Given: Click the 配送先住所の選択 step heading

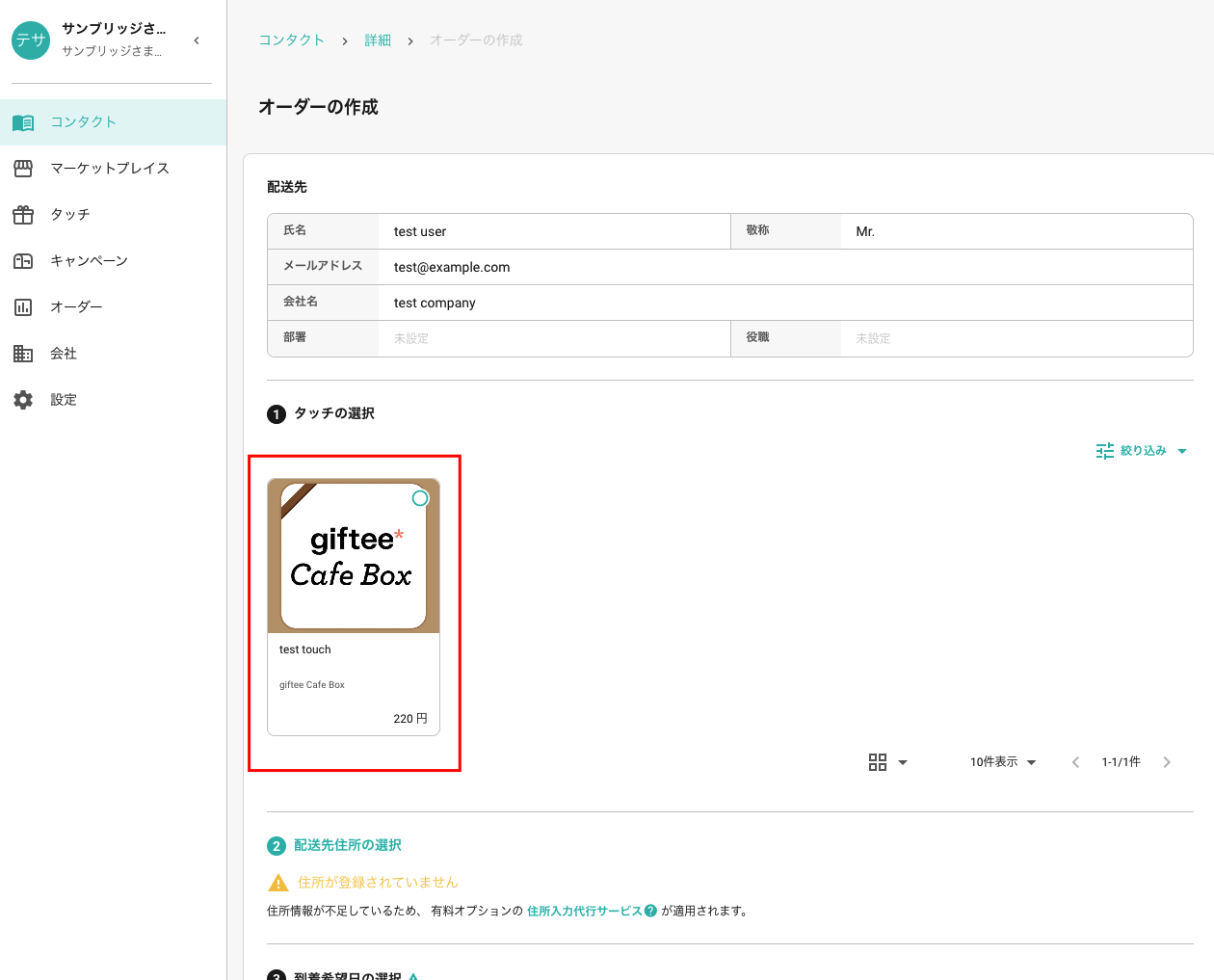Looking at the screenshot, I should [x=348, y=845].
